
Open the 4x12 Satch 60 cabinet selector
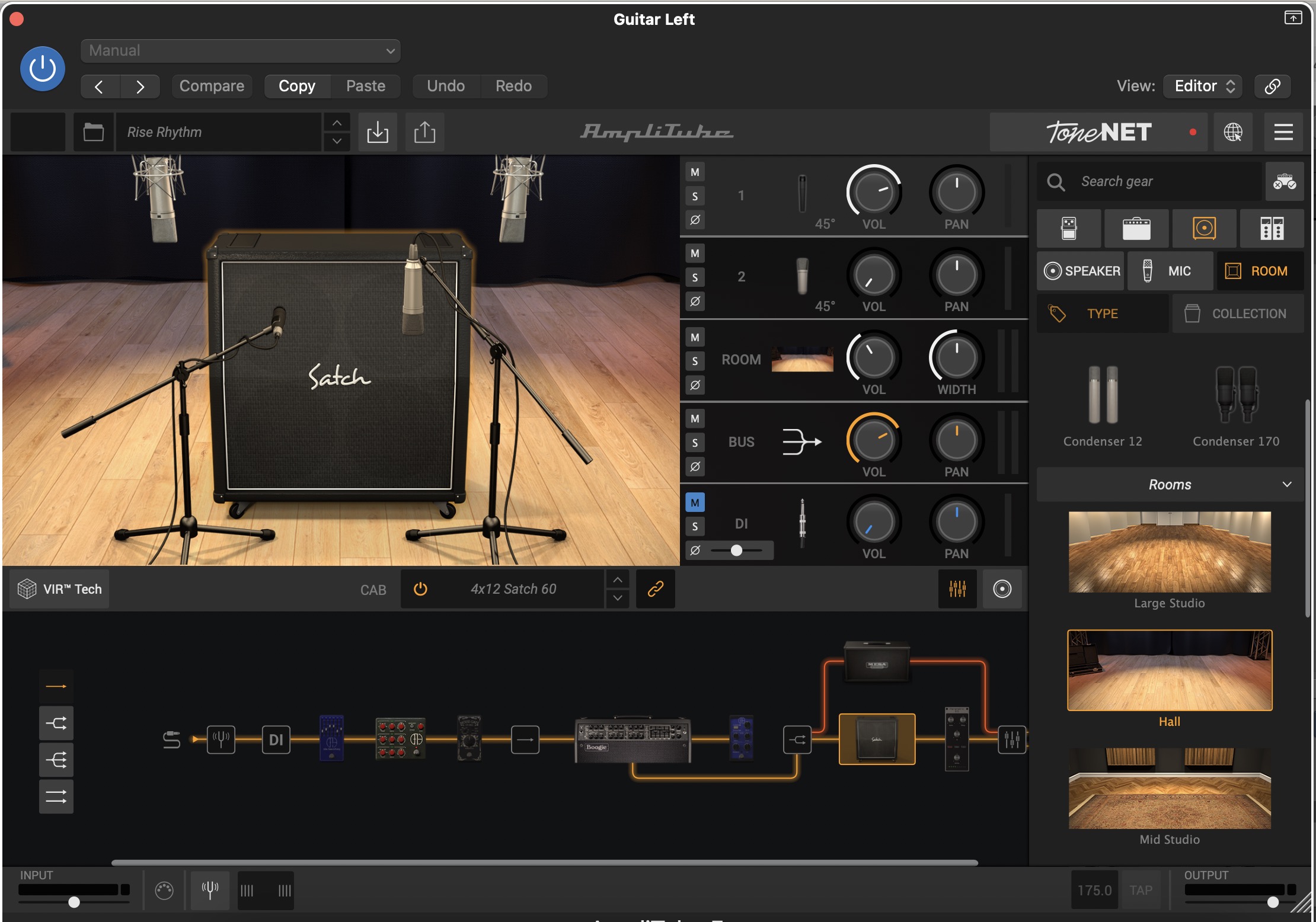(513, 590)
